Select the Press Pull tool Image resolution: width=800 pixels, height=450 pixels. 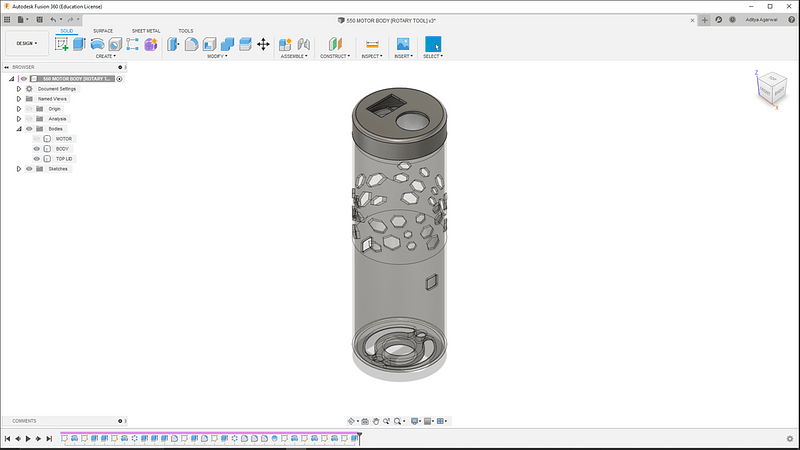pos(173,44)
